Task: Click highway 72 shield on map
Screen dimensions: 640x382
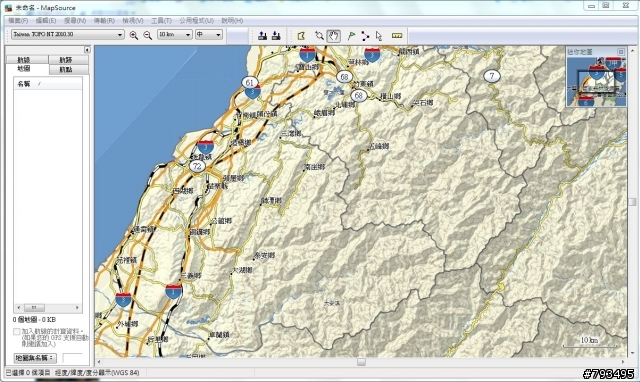Action: click(197, 166)
